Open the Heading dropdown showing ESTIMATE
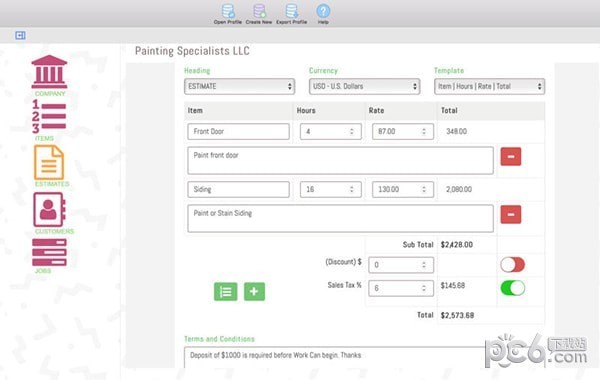This screenshot has height=380, width=600. click(240, 86)
